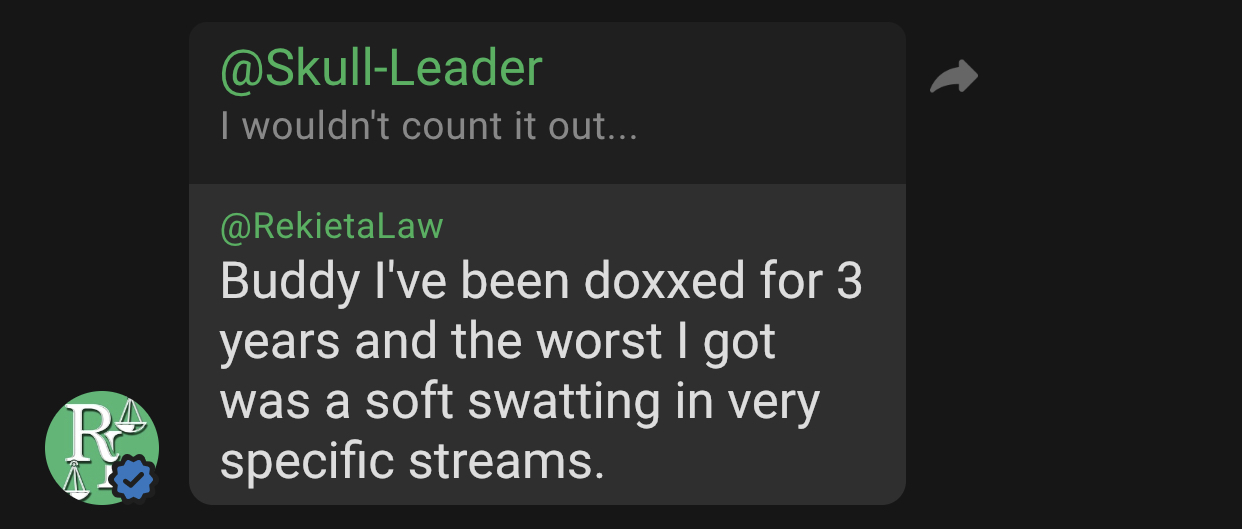
Task: Open the RekietaLaw profile avatar
Action: 102,448
